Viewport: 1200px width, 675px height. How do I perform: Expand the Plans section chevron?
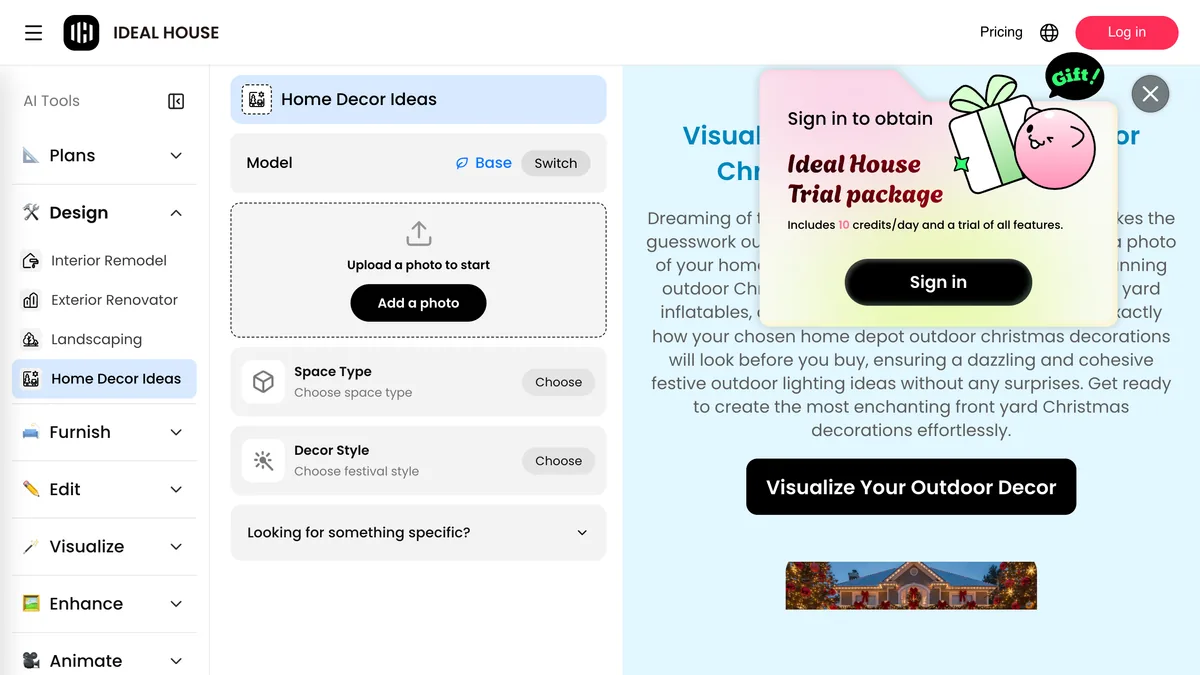(x=176, y=156)
